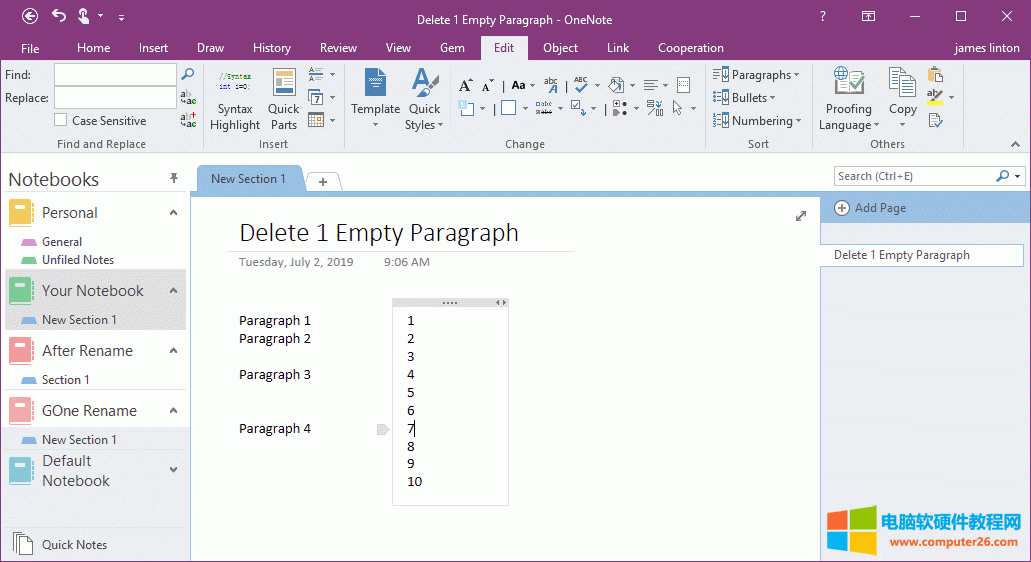The width and height of the screenshot is (1031, 562).
Task: Collapse the Personal notebook
Action: coord(173,213)
